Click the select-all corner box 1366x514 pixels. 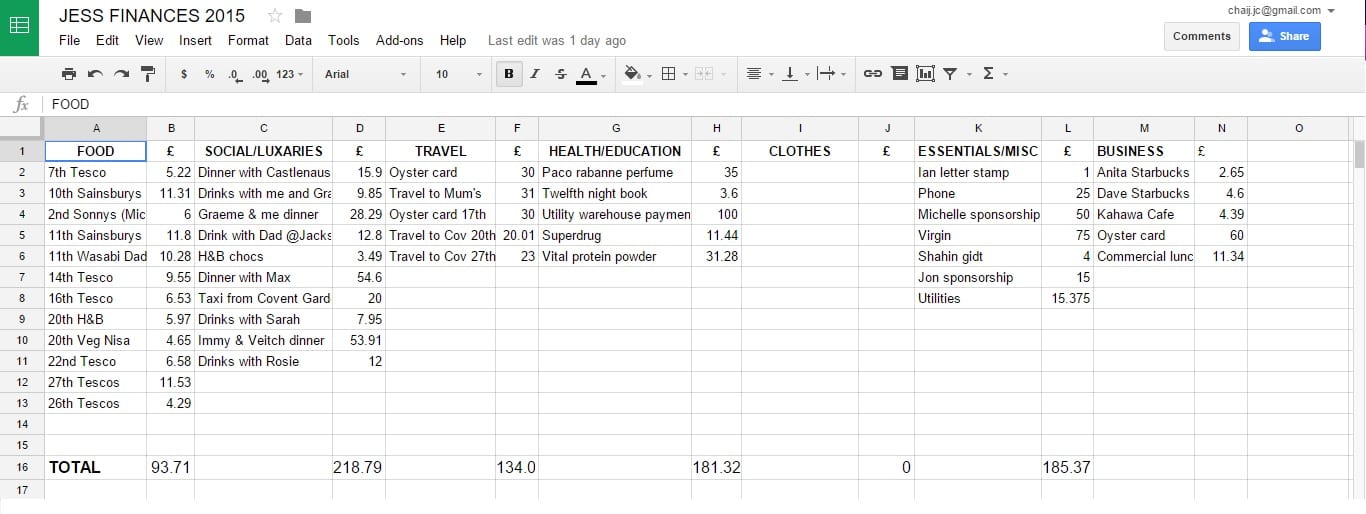click(21, 128)
